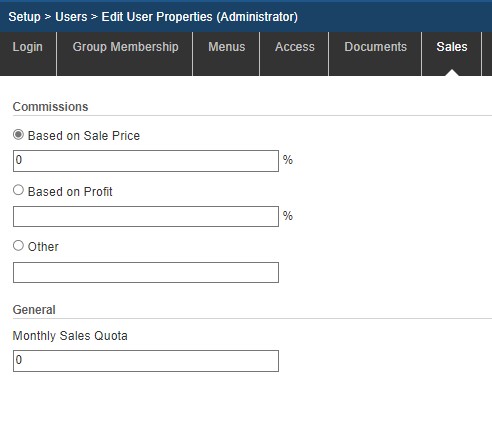Focus the Monthly Sales Quota field
This screenshot has height=436, width=492.
coord(146,361)
